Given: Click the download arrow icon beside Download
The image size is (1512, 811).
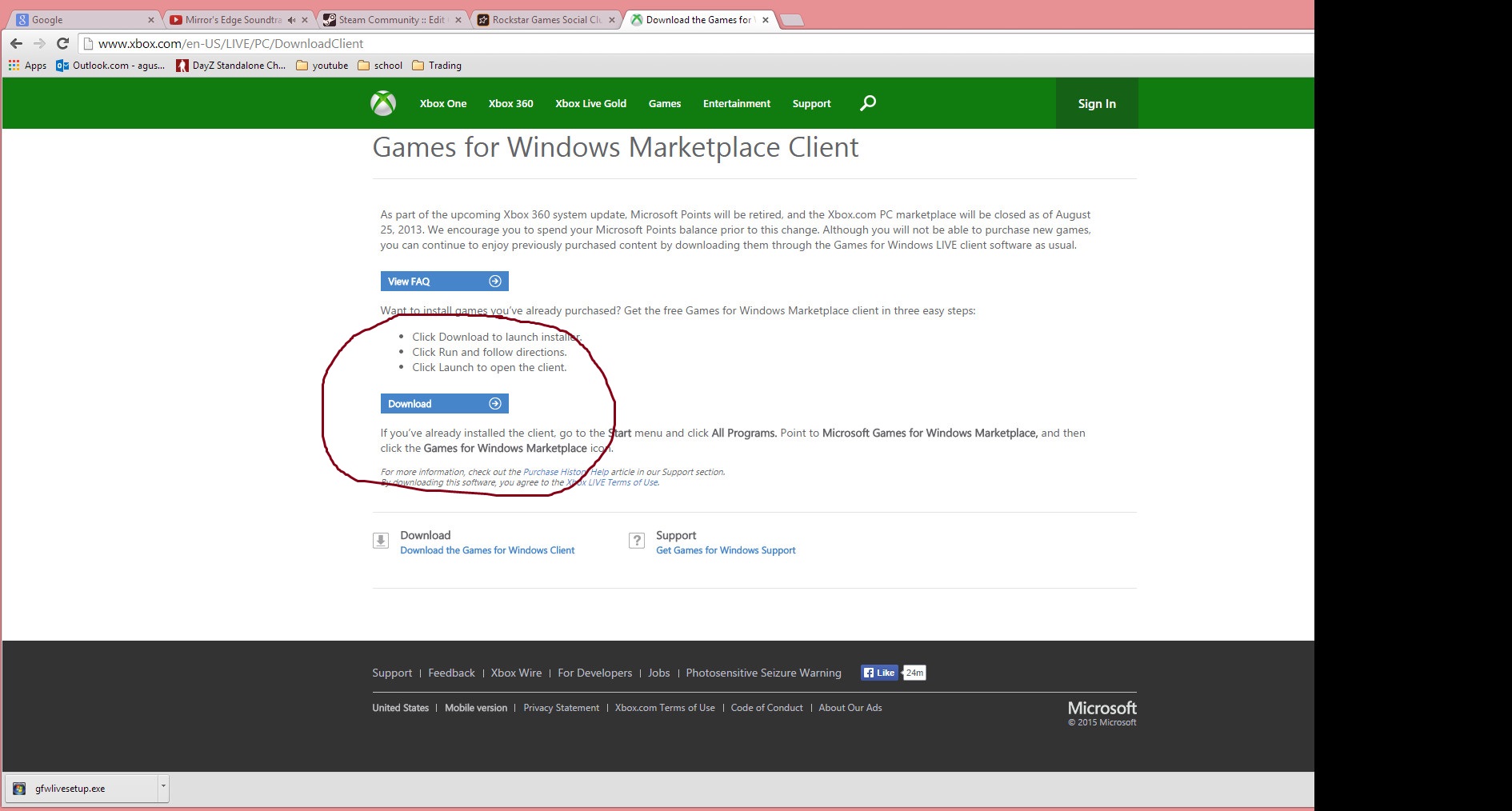Looking at the screenshot, I should click(381, 541).
